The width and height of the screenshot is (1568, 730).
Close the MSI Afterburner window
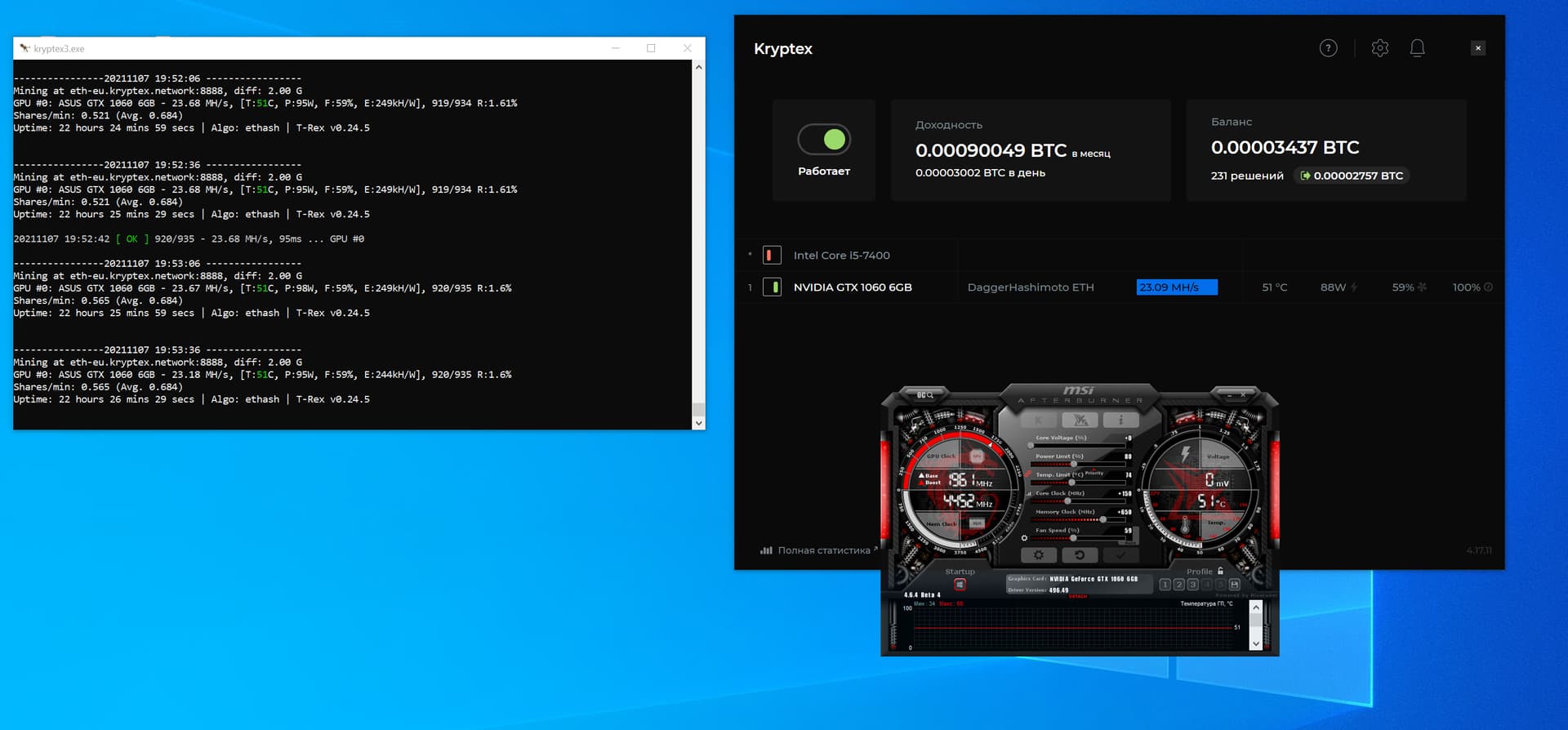1243,395
